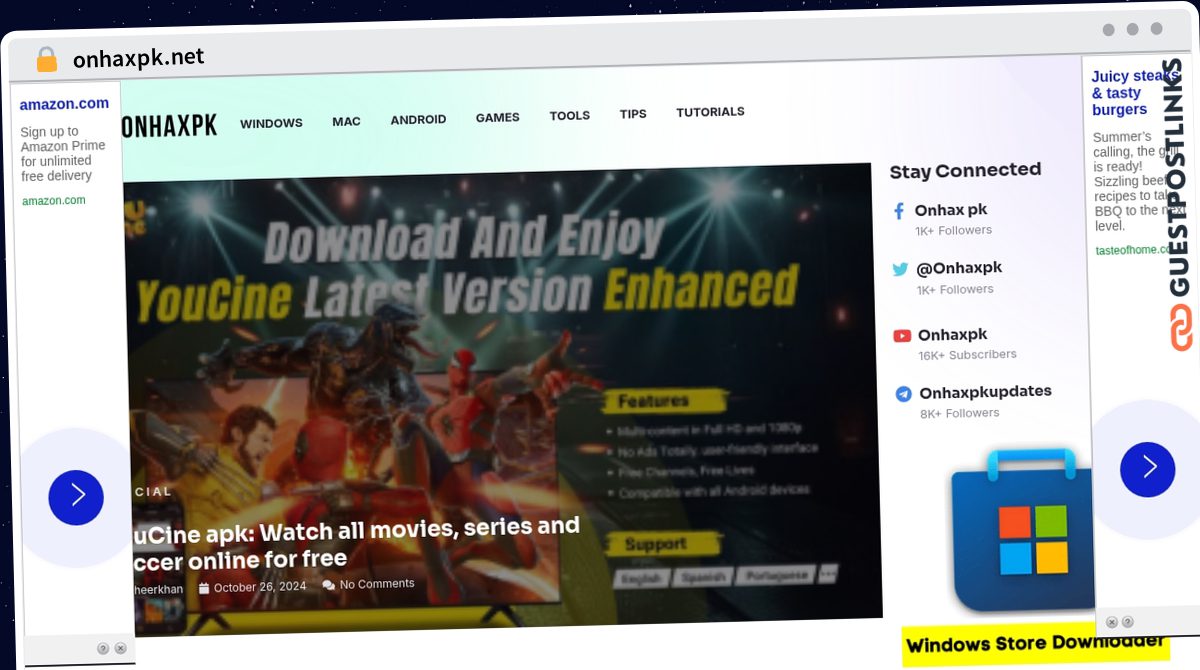Screen dimensions: 1200x670
Task: Click the Twitter bird icon for @Onhaxpk
Action: coord(900,269)
